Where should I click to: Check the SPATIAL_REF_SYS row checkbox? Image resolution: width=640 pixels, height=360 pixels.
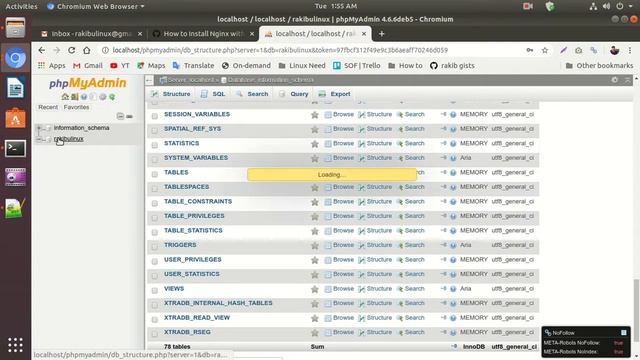[x=155, y=131]
